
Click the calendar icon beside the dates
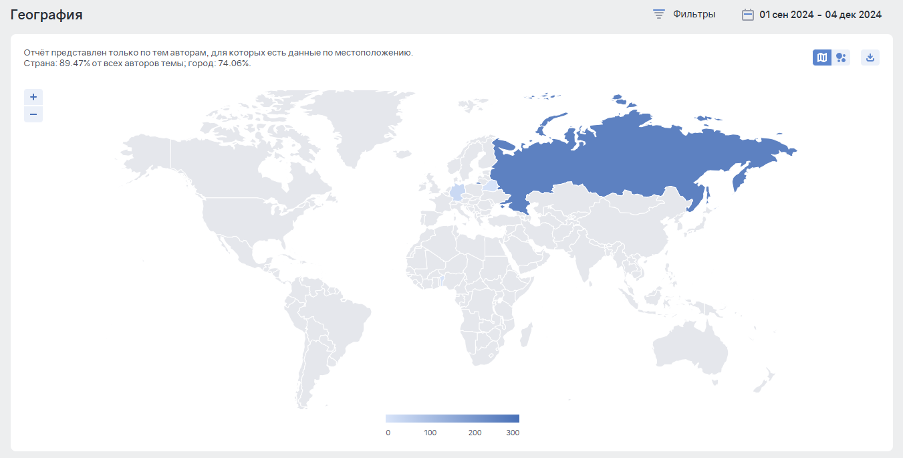tap(747, 14)
